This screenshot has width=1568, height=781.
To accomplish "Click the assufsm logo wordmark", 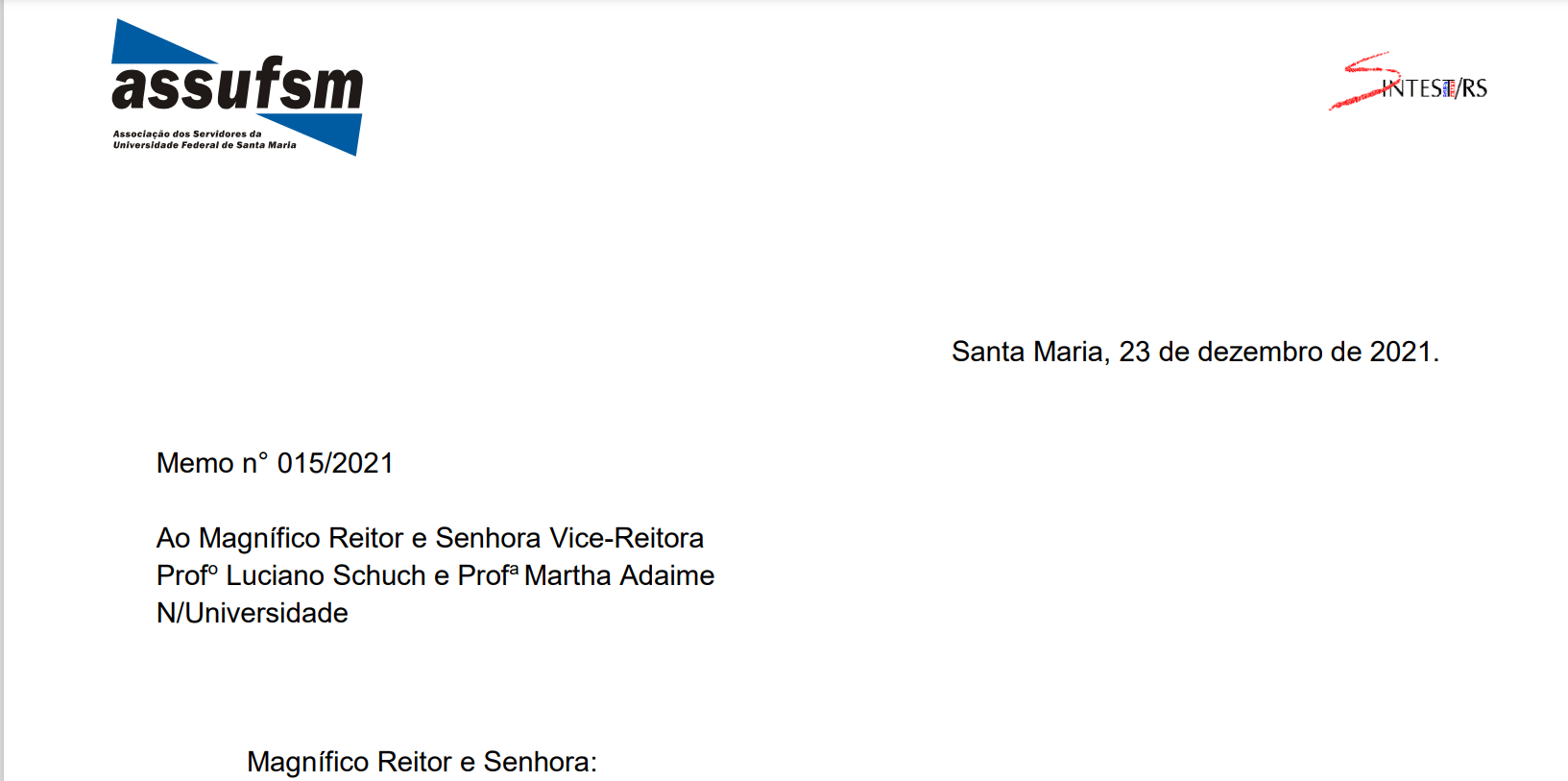I will (x=237, y=85).
